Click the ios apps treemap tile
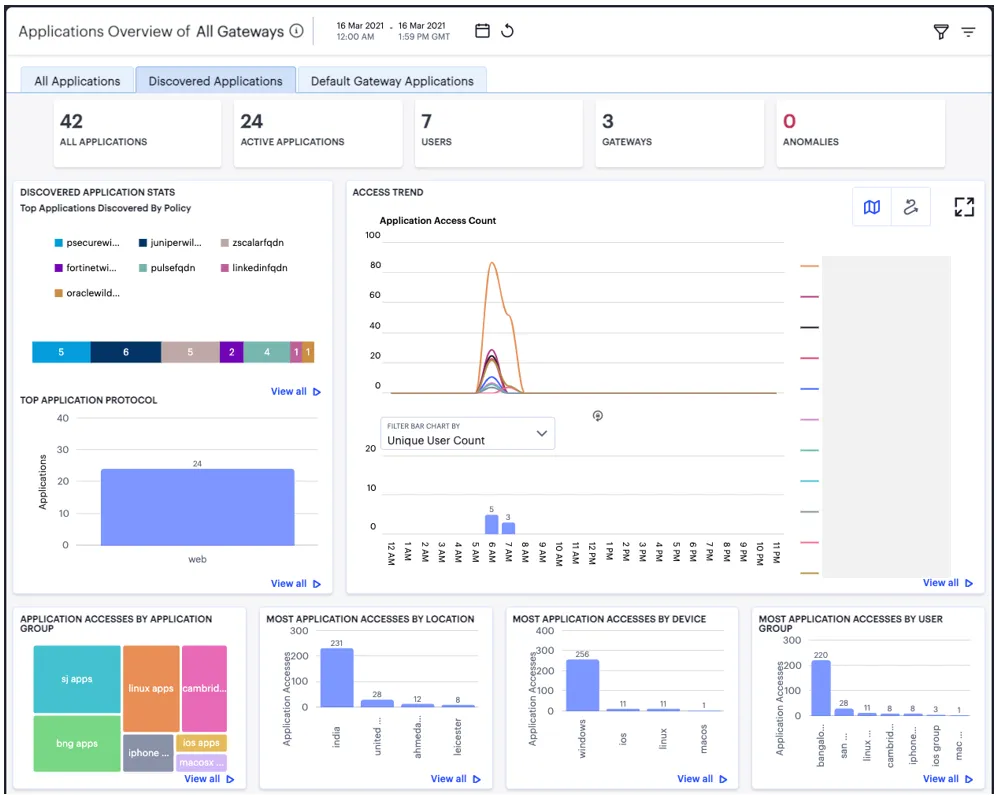997x795 pixels. click(201, 743)
